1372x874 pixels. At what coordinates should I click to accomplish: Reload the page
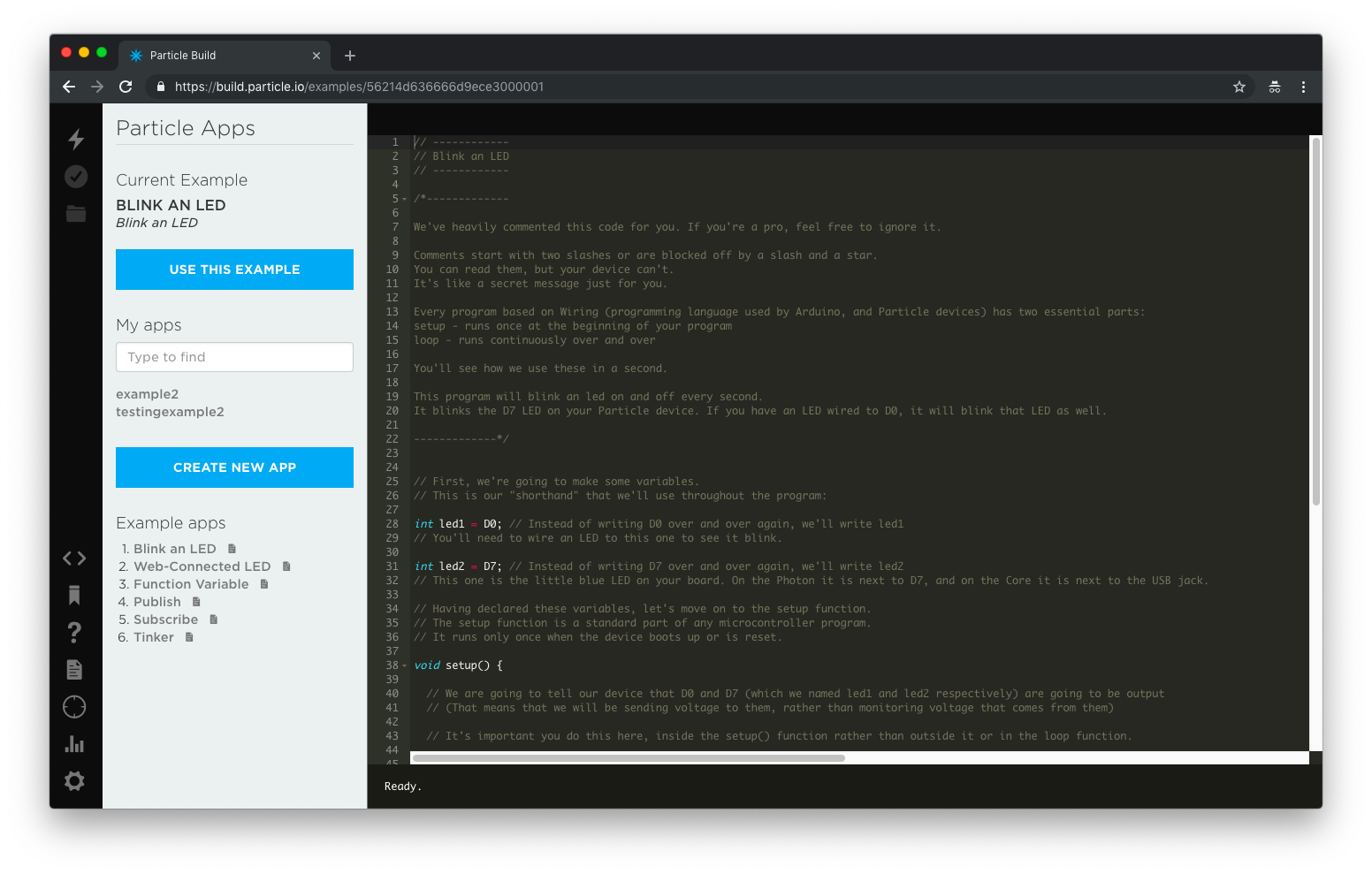[126, 87]
